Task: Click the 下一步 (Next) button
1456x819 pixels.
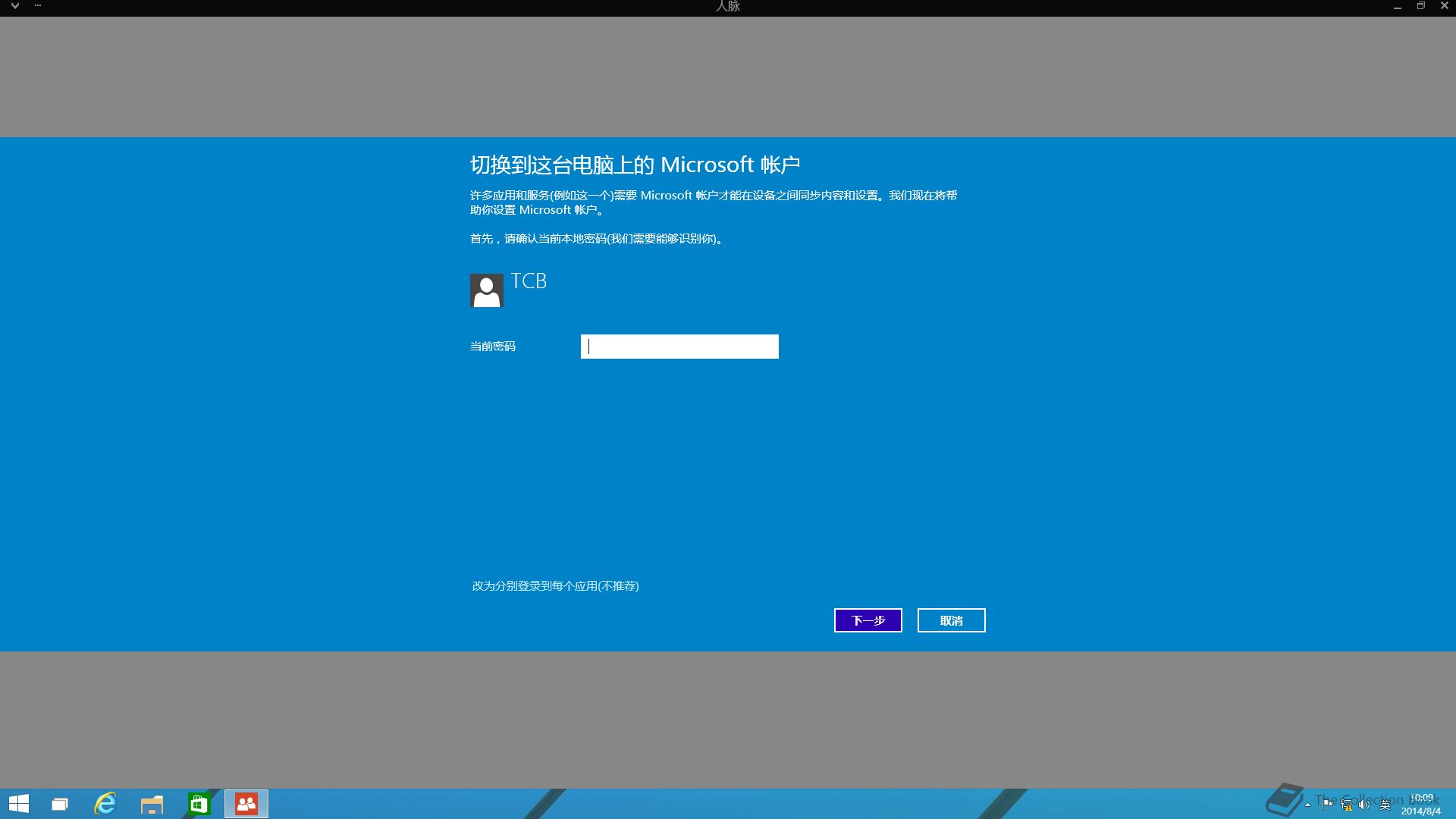Action: pyautogui.click(x=868, y=620)
